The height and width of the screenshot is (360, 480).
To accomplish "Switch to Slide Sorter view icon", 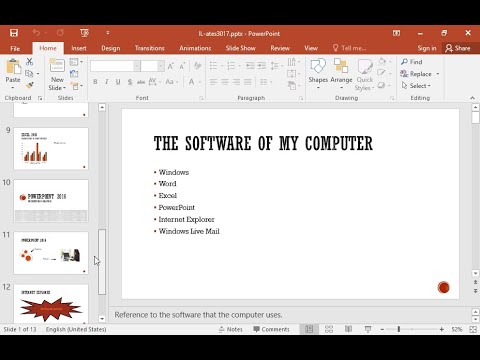I will click(x=329, y=329).
